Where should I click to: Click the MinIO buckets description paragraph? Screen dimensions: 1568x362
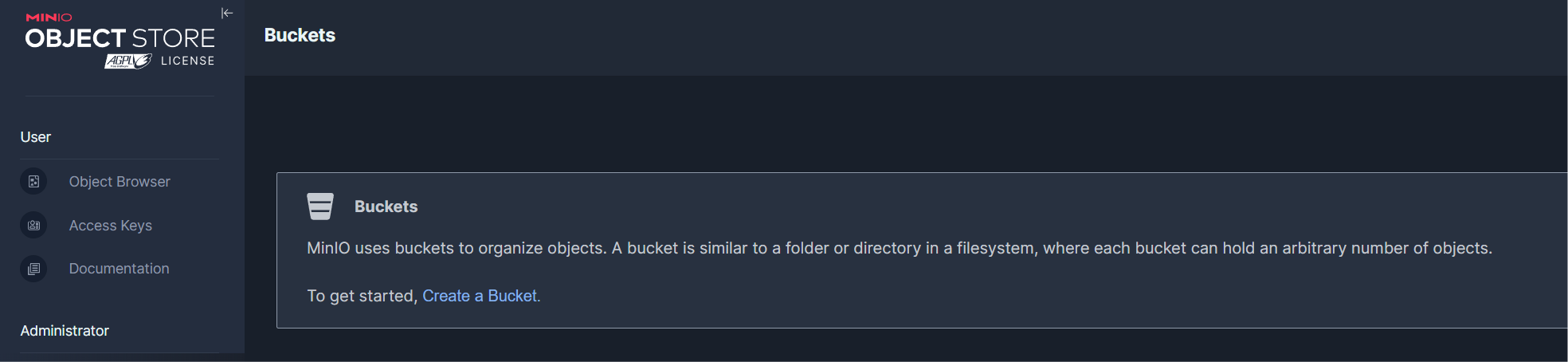[899, 248]
